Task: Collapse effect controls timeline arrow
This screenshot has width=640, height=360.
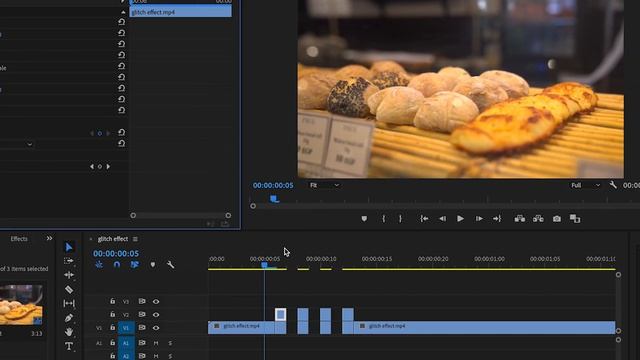Action: tap(123, 12)
